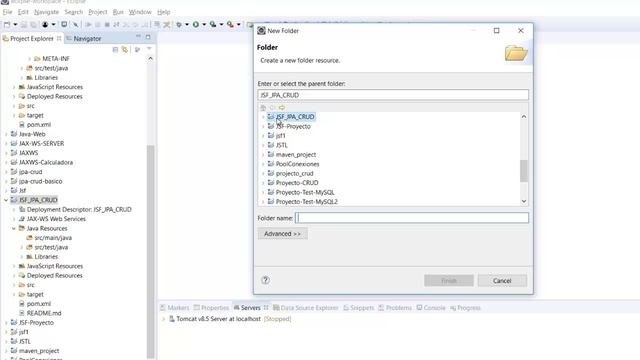Select Java-Web project in Project Explorer
The height and width of the screenshot is (360, 640).
tap(32, 134)
